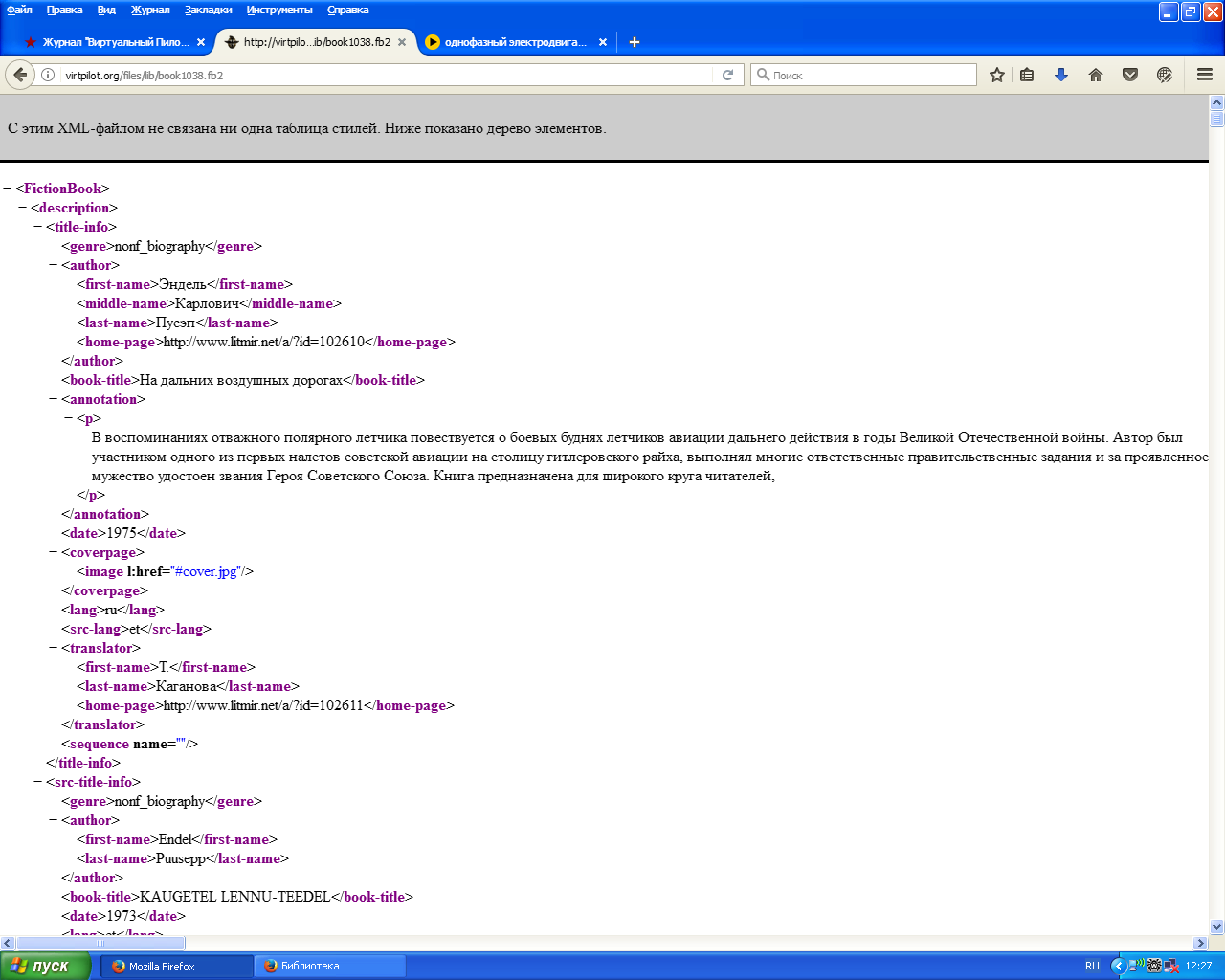Click the browser Back arrow button
The width and height of the screenshot is (1225, 980).
pos(20,75)
